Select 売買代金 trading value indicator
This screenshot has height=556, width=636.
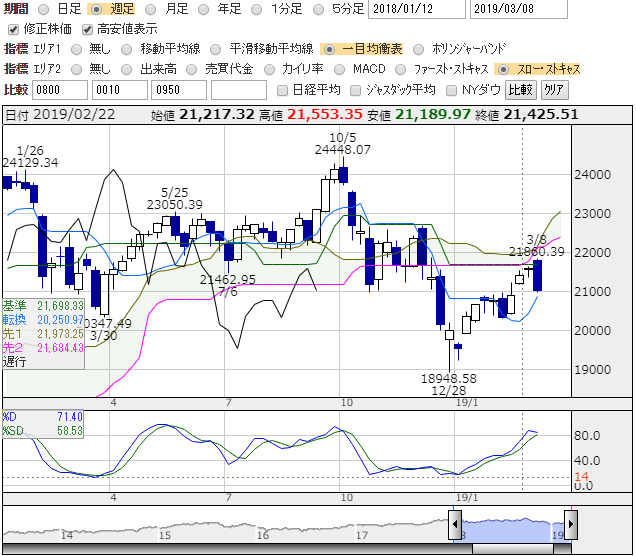(x=191, y=70)
